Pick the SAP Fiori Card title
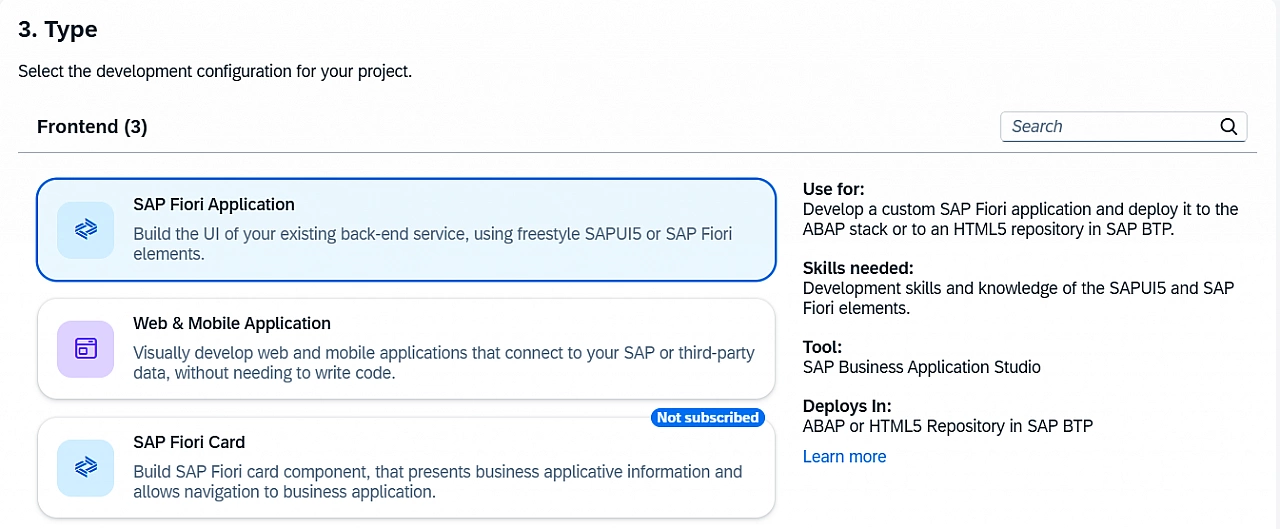The image size is (1280, 529). pyautogui.click(x=189, y=443)
